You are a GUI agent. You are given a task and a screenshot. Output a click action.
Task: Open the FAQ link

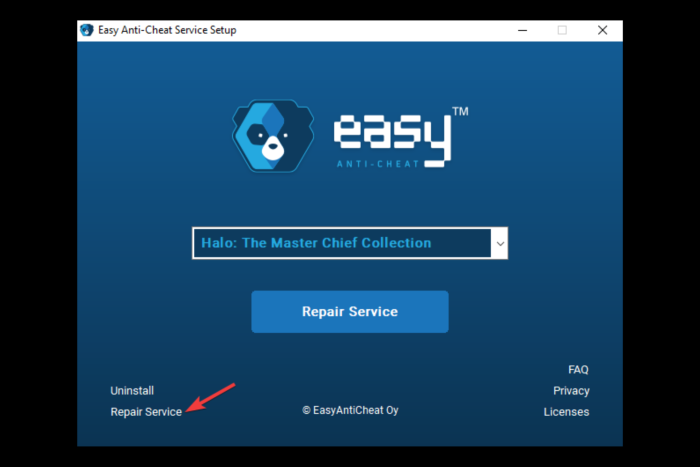tap(578, 370)
